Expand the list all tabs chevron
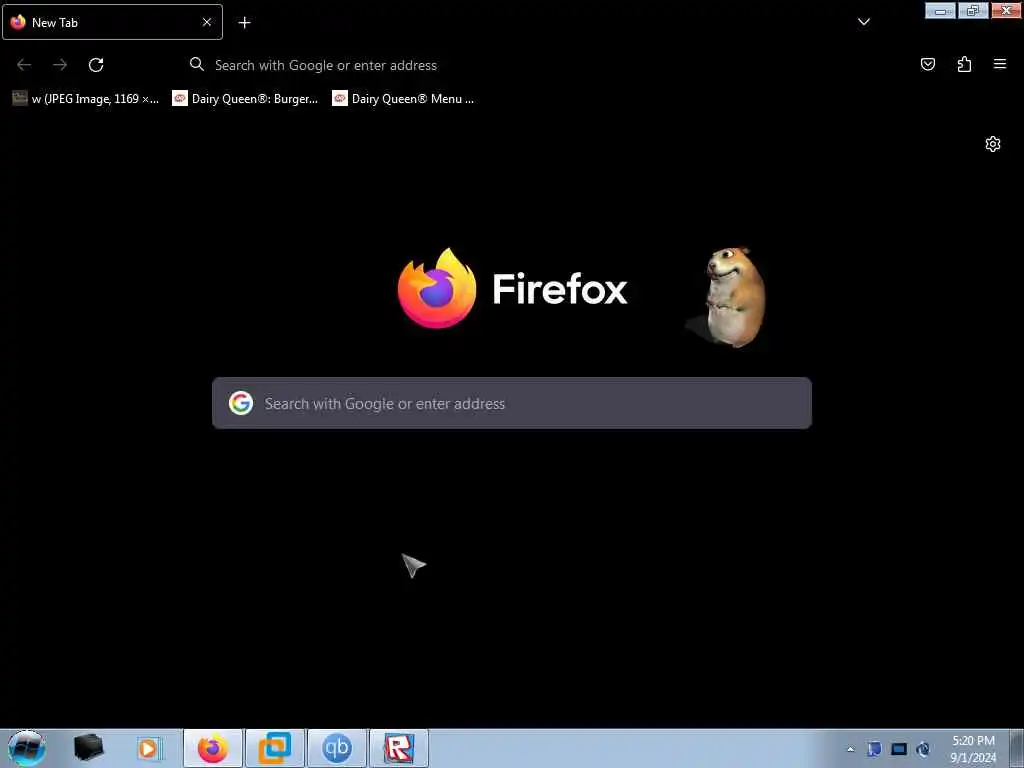The image size is (1024, 768). pos(863,22)
